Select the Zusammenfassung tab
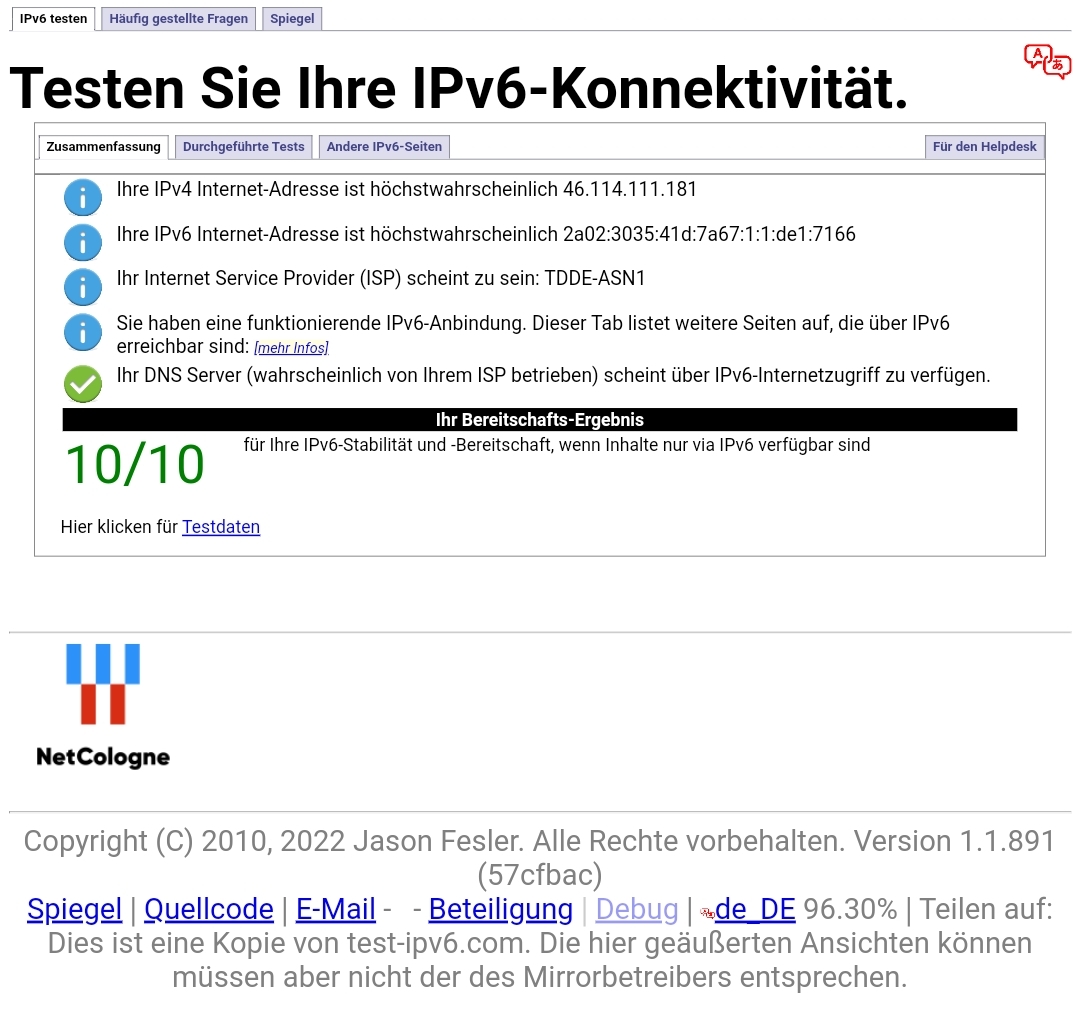 tap(103, 147)
